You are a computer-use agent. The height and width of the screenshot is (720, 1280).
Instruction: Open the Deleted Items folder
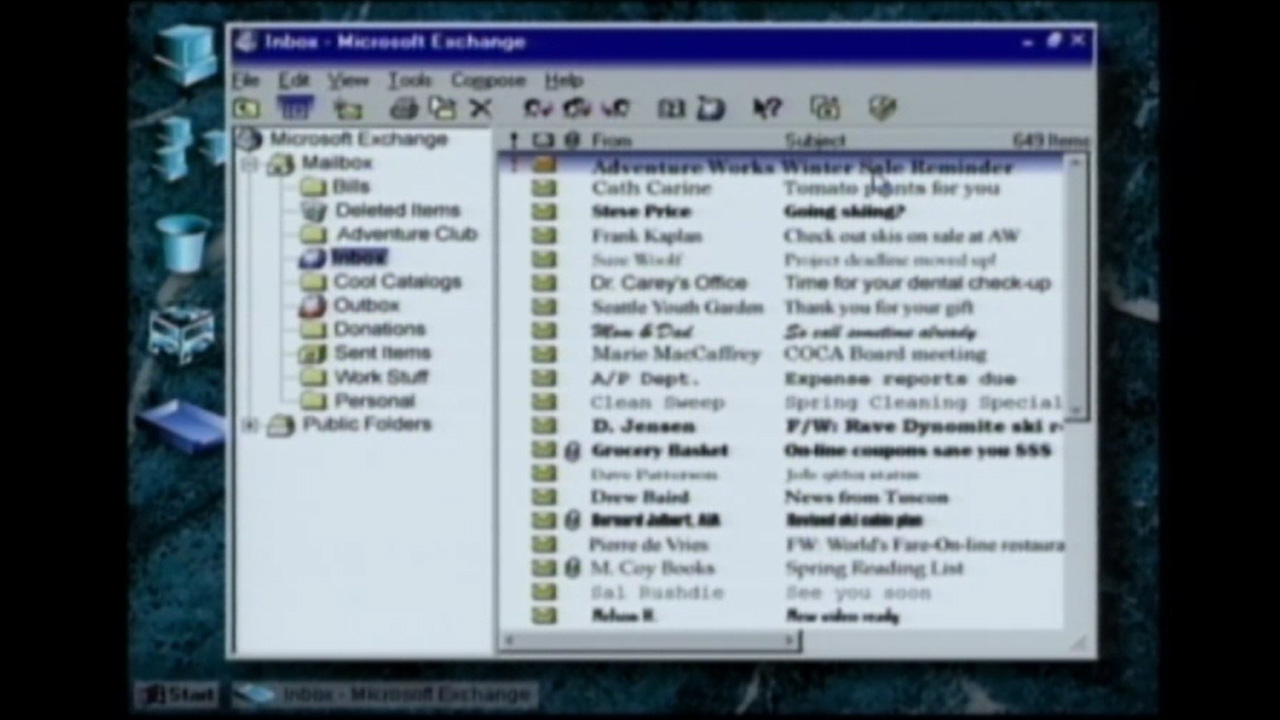tap(396, 210)
